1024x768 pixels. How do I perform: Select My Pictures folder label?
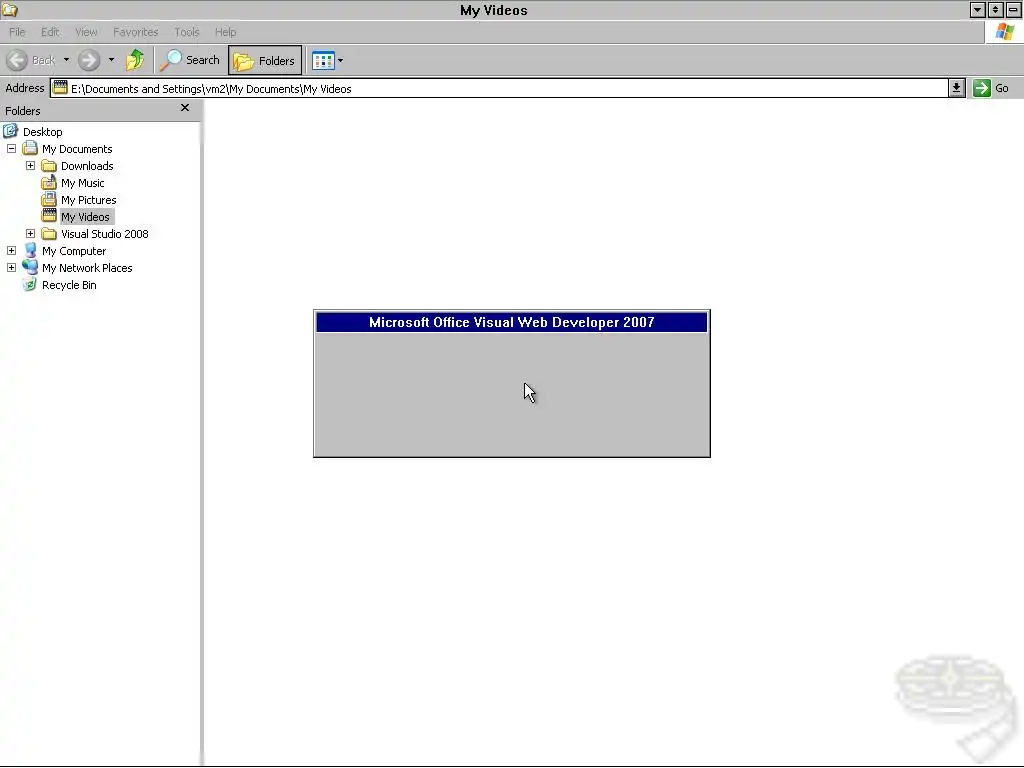[88, 200]
